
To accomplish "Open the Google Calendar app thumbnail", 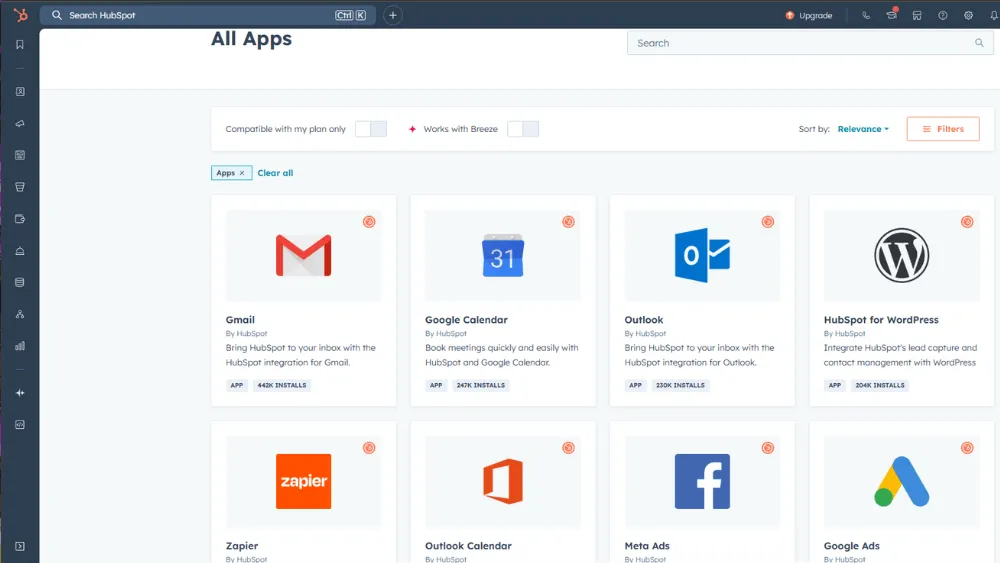I will pos(503,255).
